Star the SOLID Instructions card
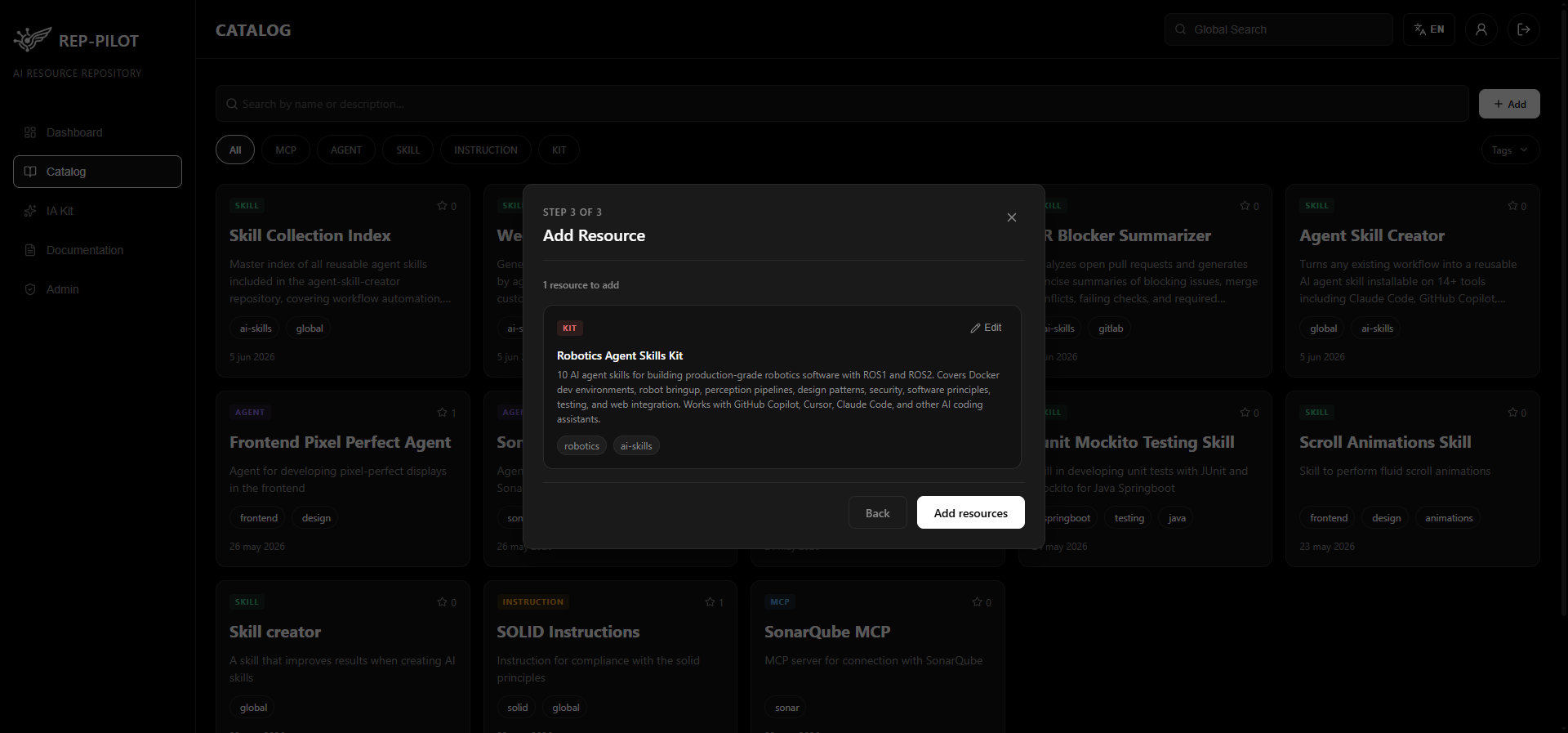 pos(710,602)
